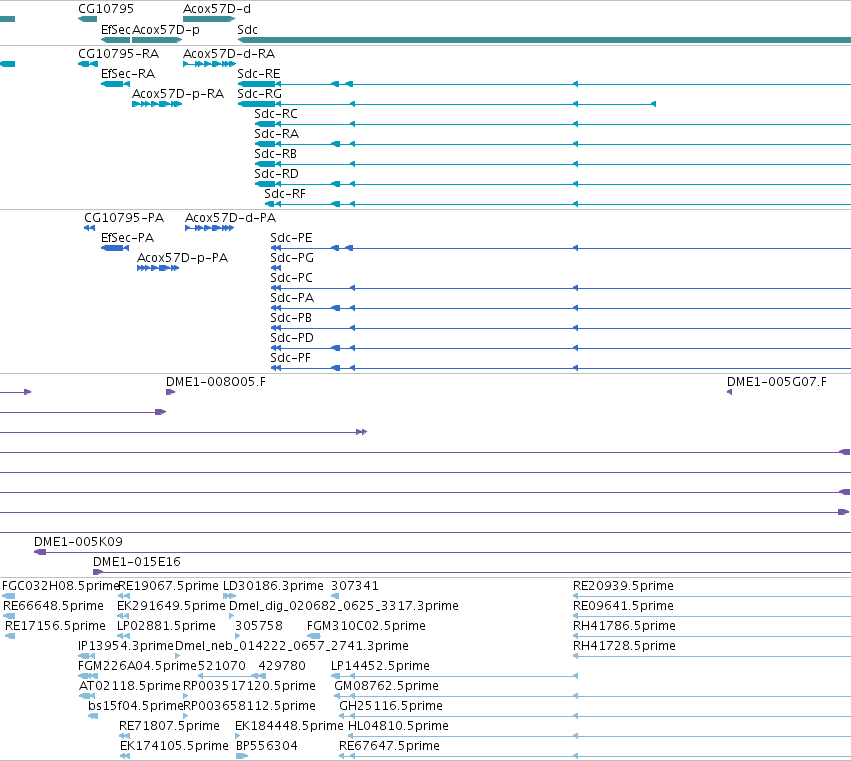This screenshot has width=851, height=761.
Task: Select the DME1-005G07.F clone label
Action: pyautogui.click(x=777, y=382)
